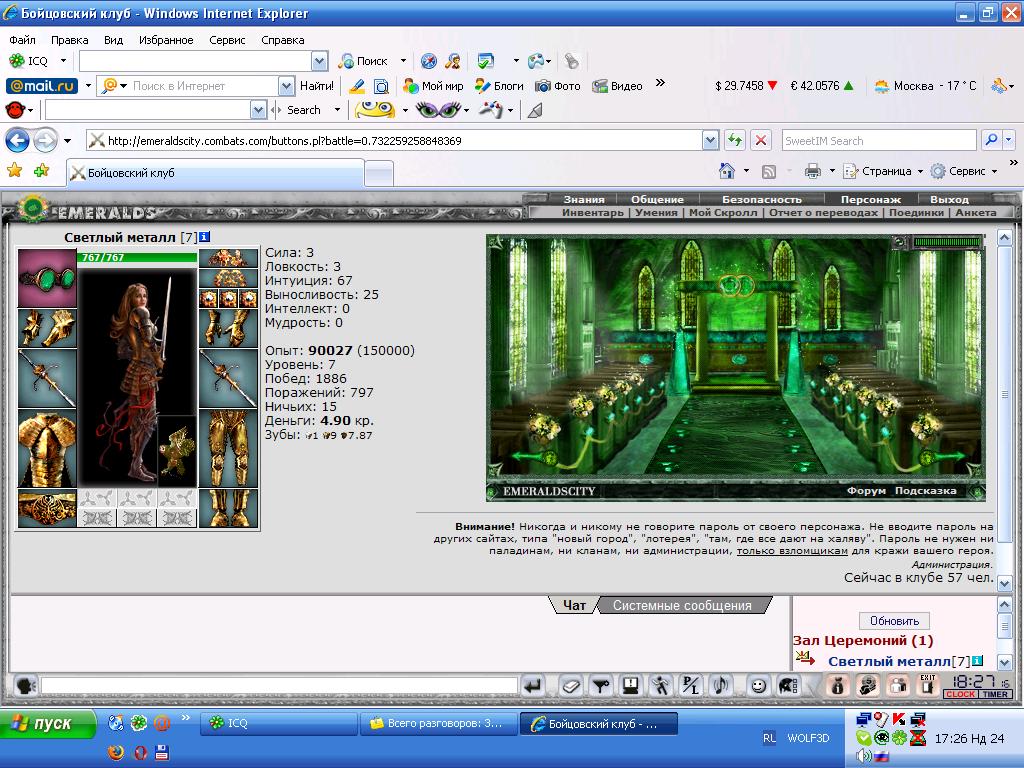Click the Подсказка link under the map

925,490
